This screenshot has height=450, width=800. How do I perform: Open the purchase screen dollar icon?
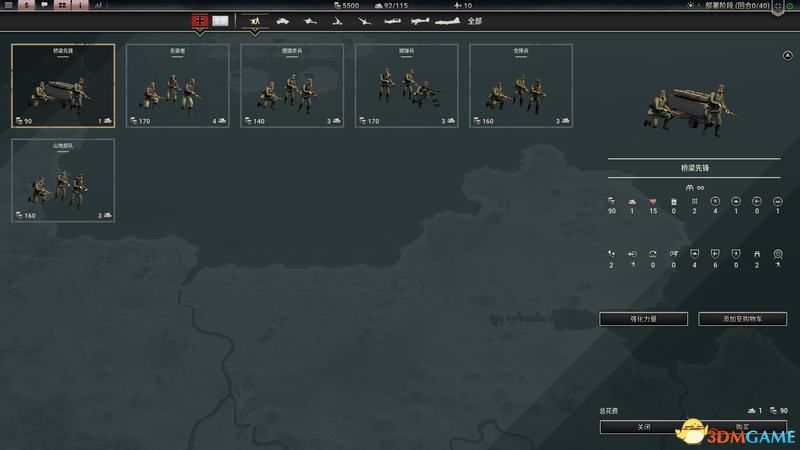27,5
